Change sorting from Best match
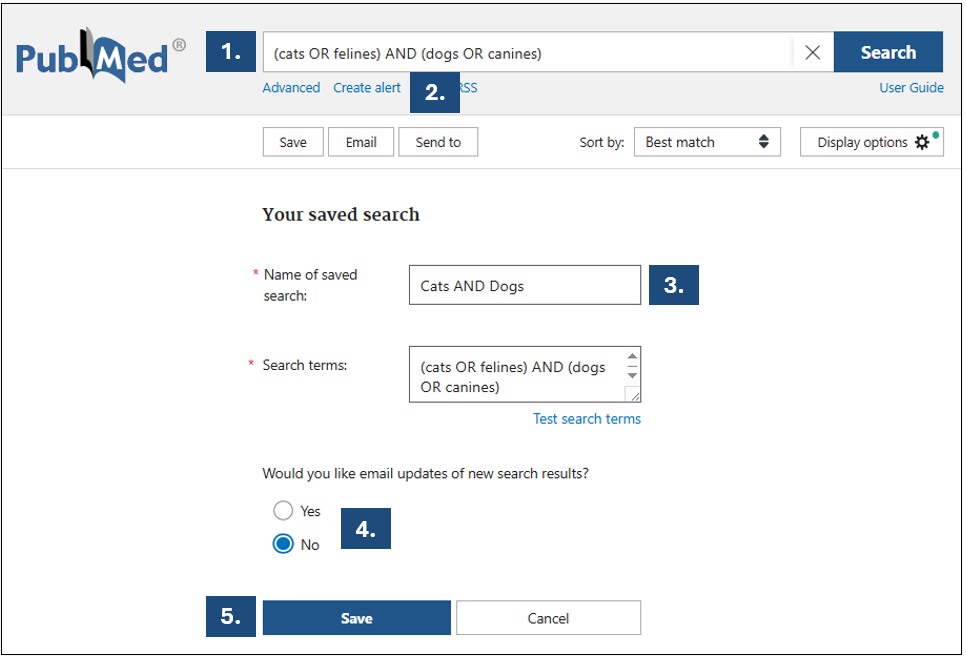 (x=707, y=141)
